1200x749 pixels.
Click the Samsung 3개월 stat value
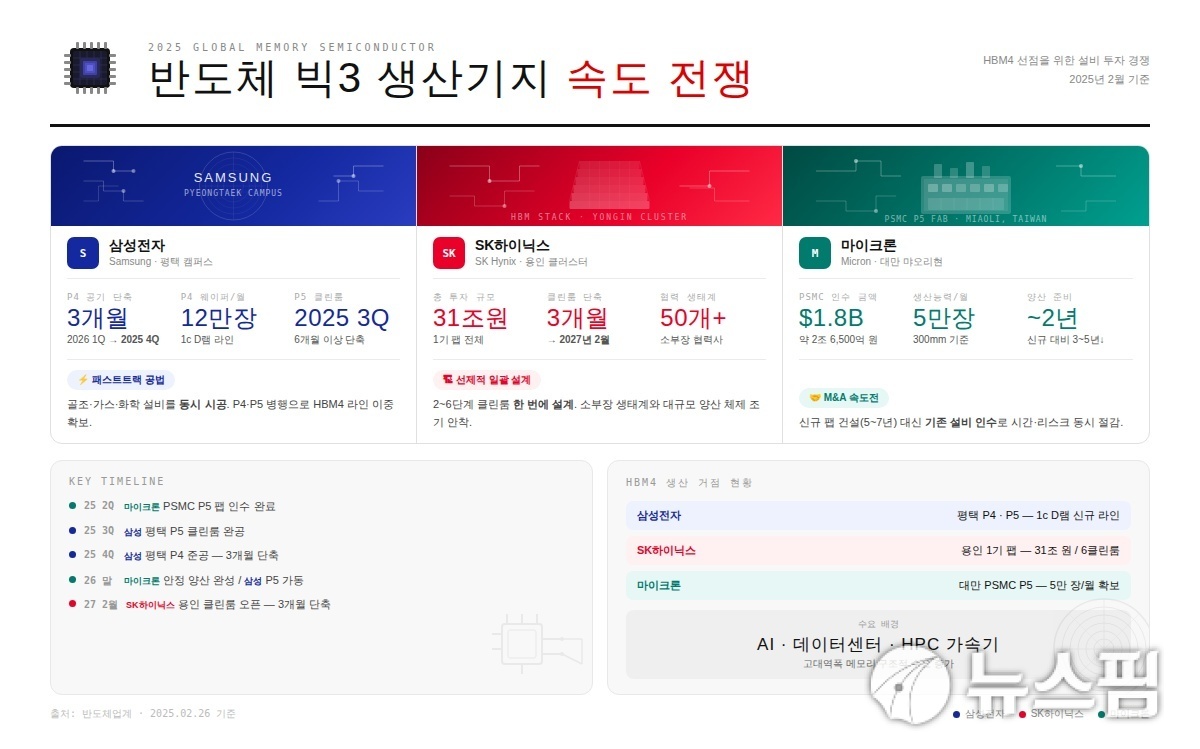tap(97, 318)
